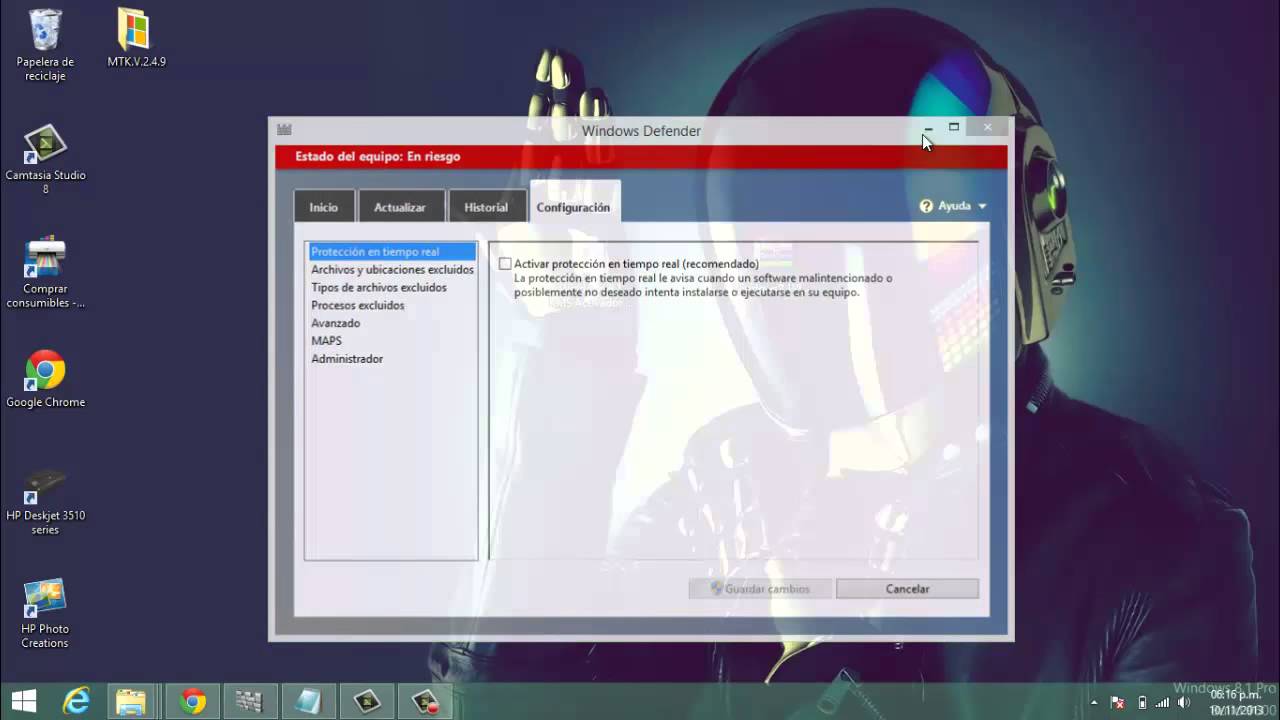Screen dimensions: 1280x720
Task: Open network signal icon in tray
Action: 1162,702
